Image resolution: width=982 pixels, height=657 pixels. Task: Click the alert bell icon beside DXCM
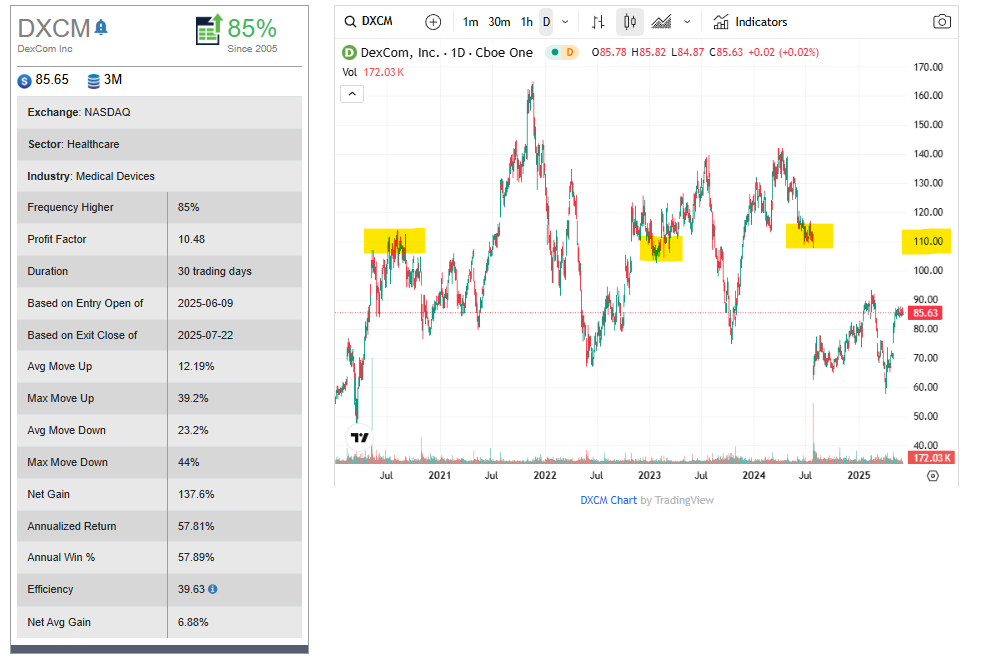[101, 28]
